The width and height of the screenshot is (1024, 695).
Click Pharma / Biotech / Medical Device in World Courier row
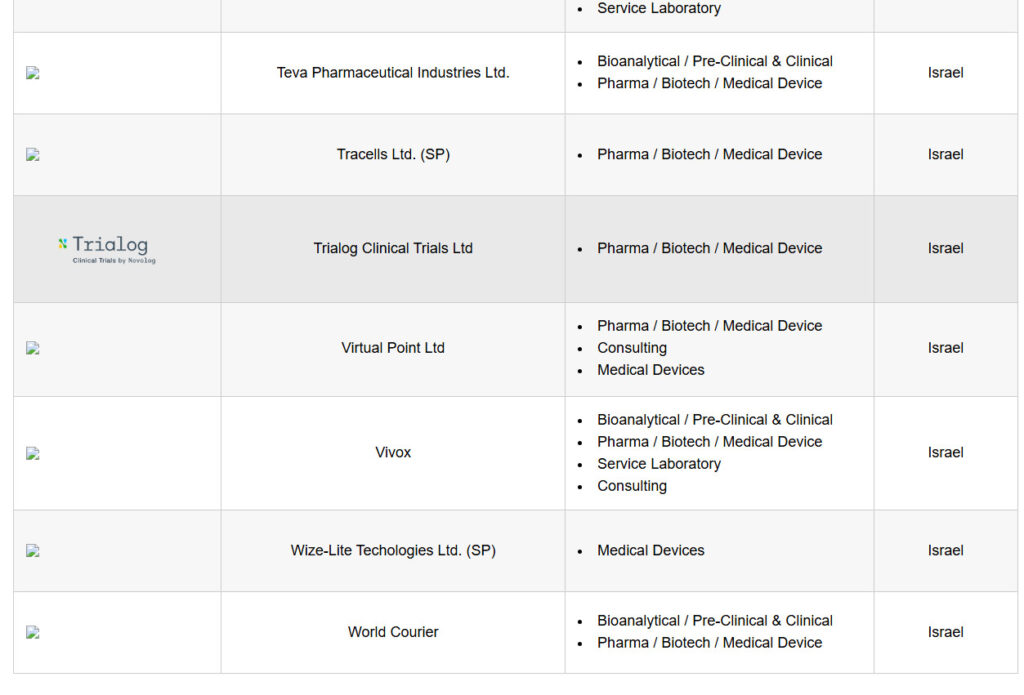pyautogui.click(x=710, y=643)
